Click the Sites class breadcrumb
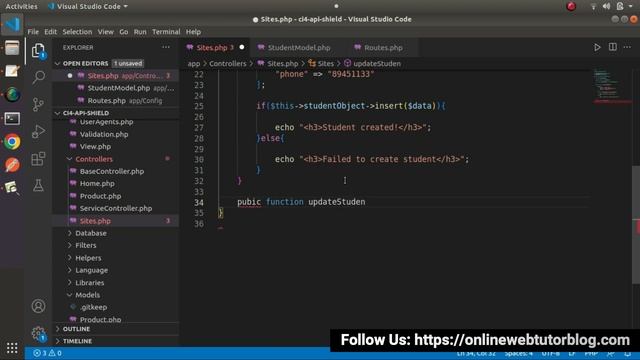Screen dimensions: 640x360 [x=325, y=64]
